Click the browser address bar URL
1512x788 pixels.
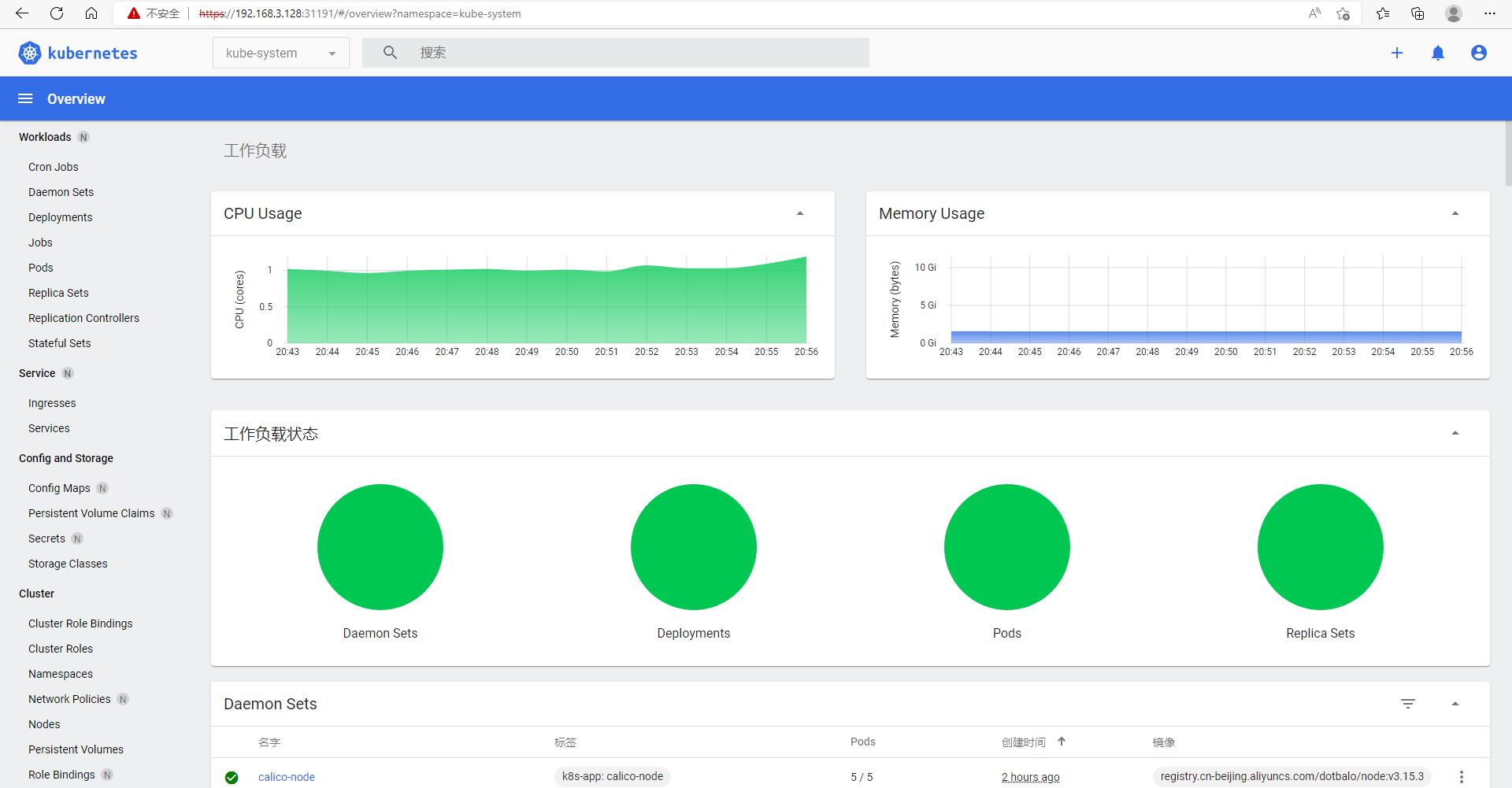pos(360,13)
